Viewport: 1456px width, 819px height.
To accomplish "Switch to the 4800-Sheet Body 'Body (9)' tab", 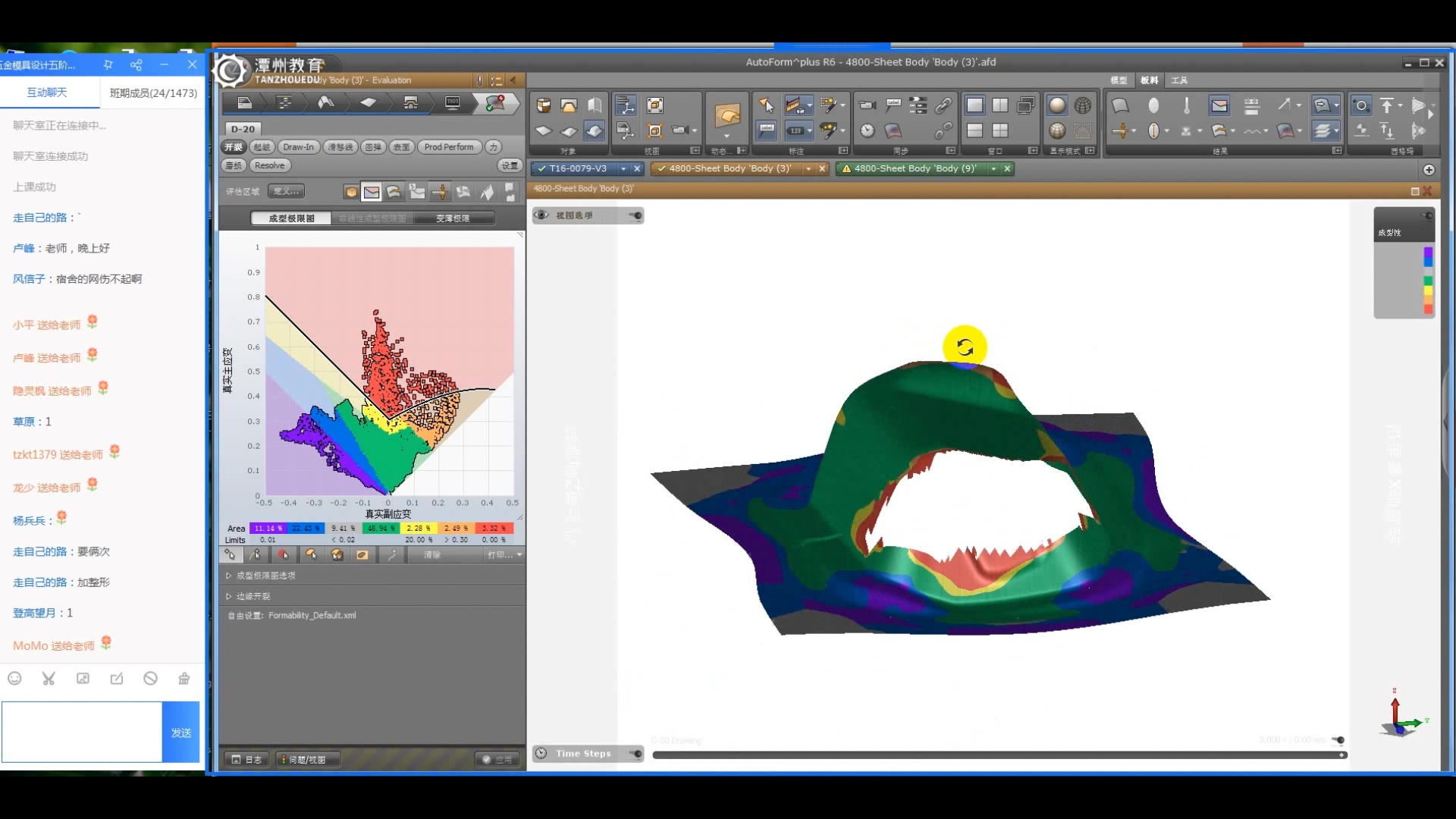I will click(x=915, y=169).
